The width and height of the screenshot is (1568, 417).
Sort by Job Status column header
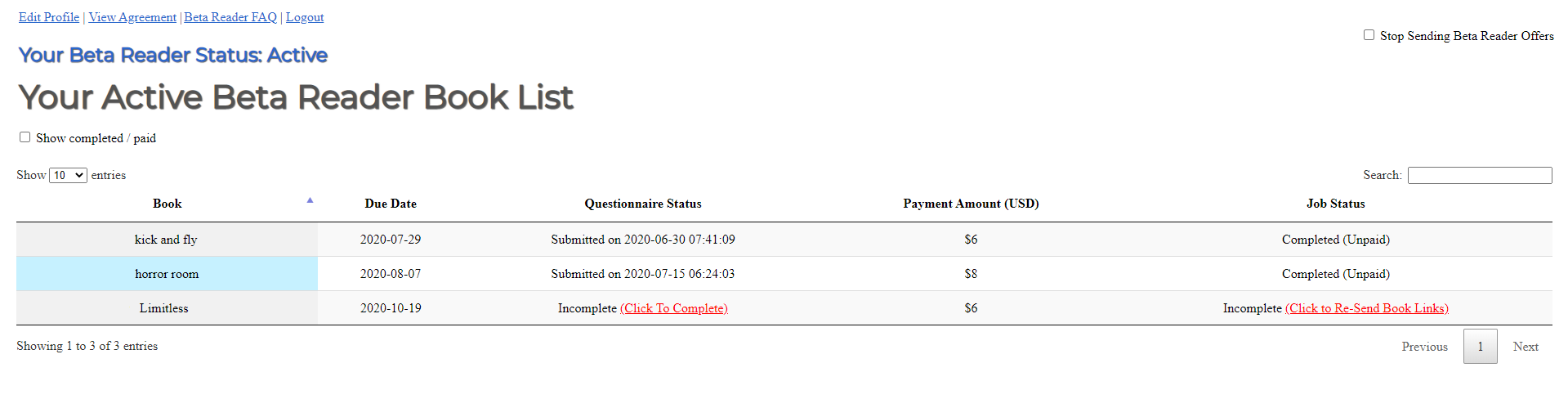pos(1335,204)
